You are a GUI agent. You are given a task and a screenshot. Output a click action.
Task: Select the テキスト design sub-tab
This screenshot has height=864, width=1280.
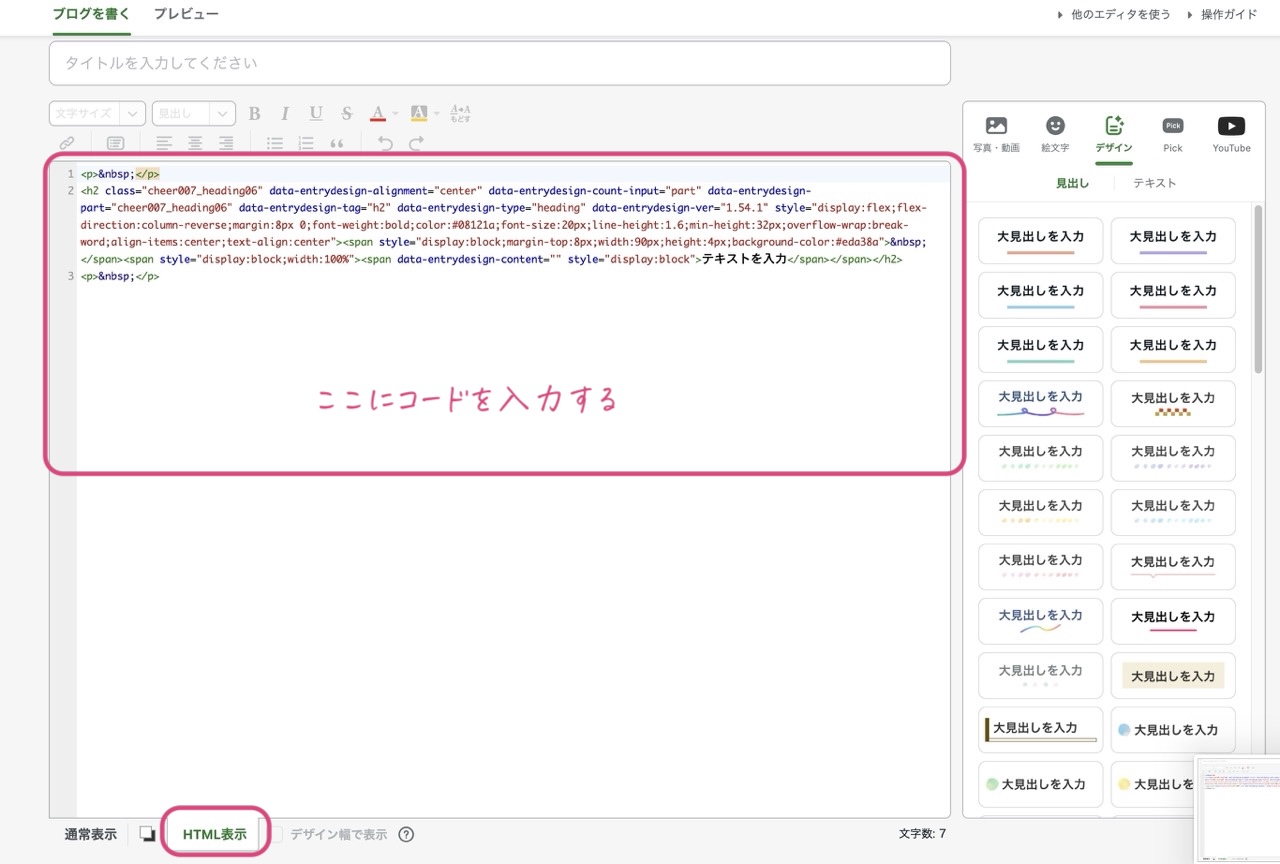1154,183
